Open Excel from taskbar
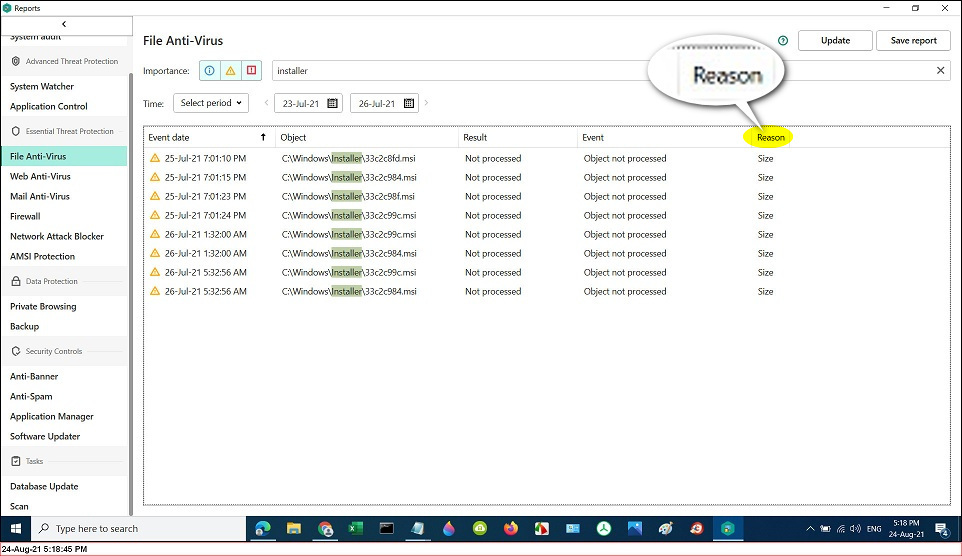 pyautogui.click(x=356, y=528)
